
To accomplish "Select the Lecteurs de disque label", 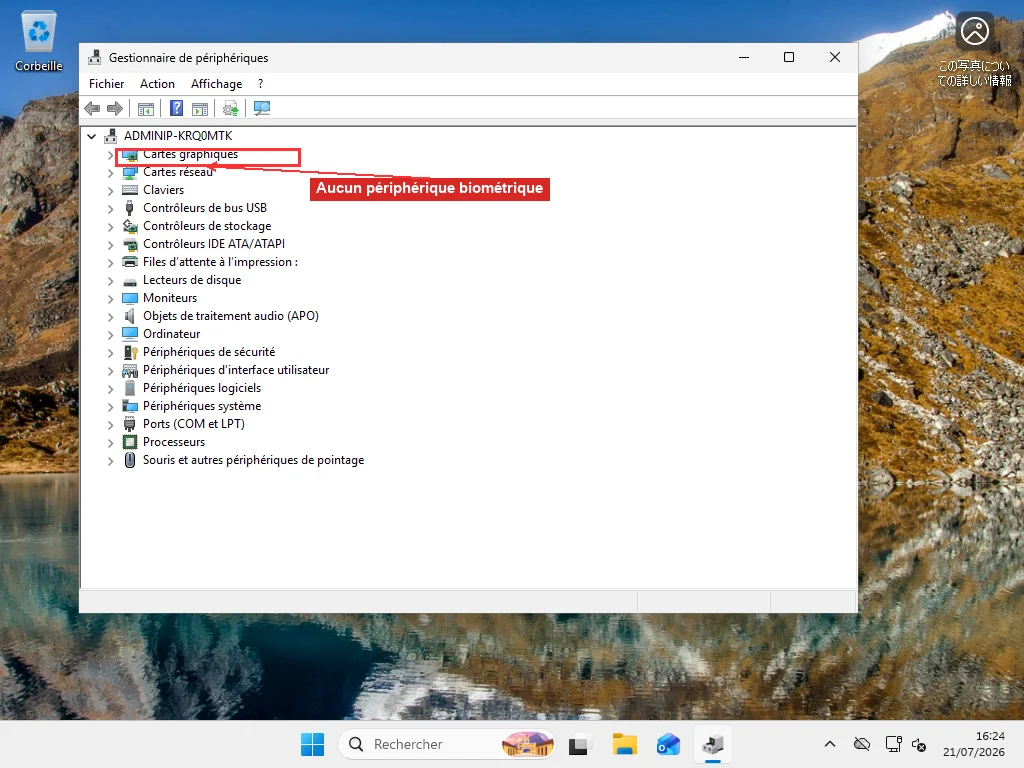I will (x=192, y=280).
